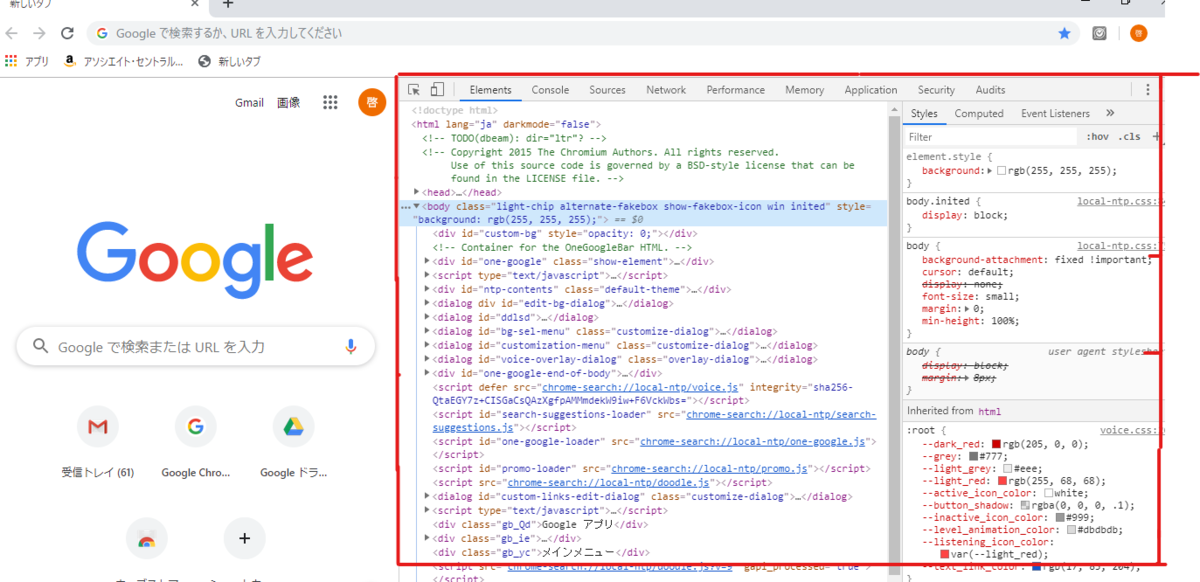
Task: Switch to the Event Listeners tab
Action: pos(1055,114)
